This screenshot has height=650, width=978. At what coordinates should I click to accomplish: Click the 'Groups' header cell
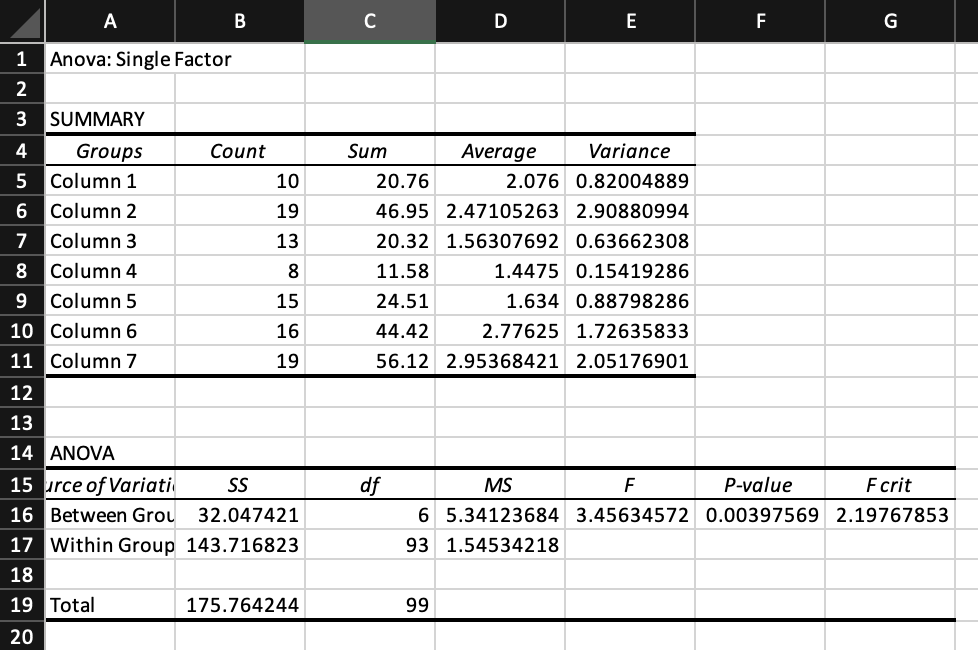click(x=110, y=150)
